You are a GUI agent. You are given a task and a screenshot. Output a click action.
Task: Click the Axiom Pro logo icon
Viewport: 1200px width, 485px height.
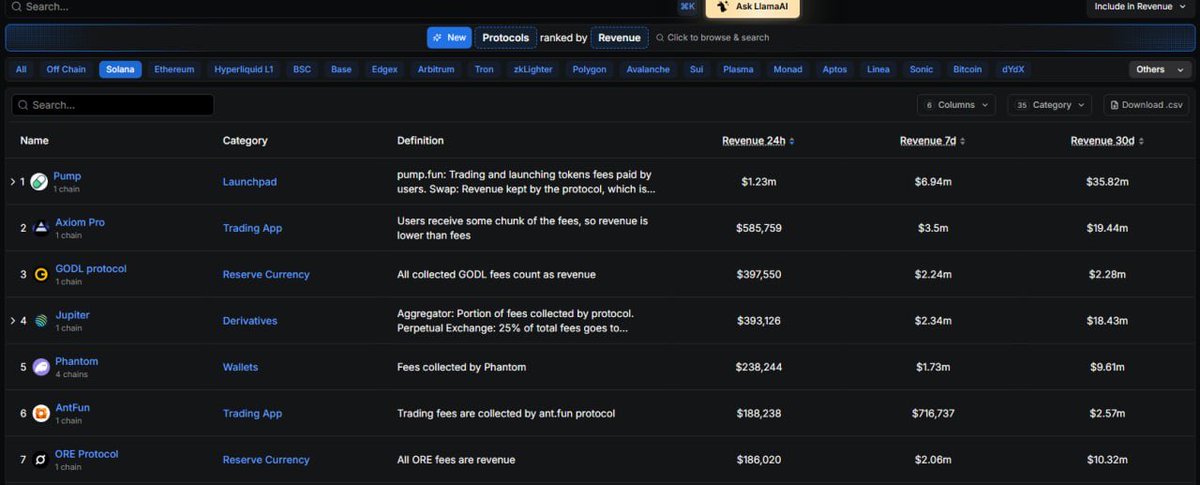[41, 228]
